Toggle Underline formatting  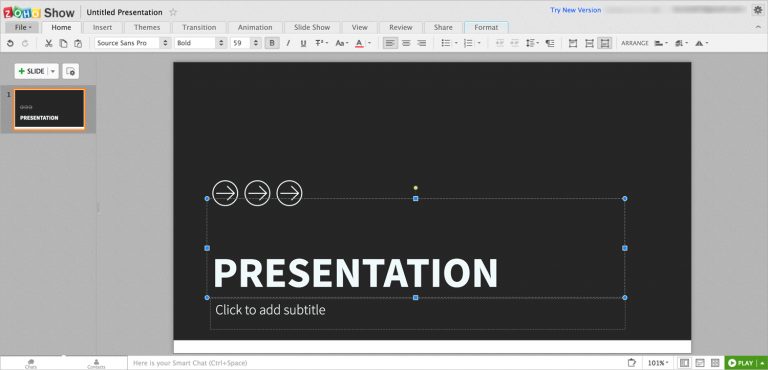pyautogui.click(x=303, y=43)
